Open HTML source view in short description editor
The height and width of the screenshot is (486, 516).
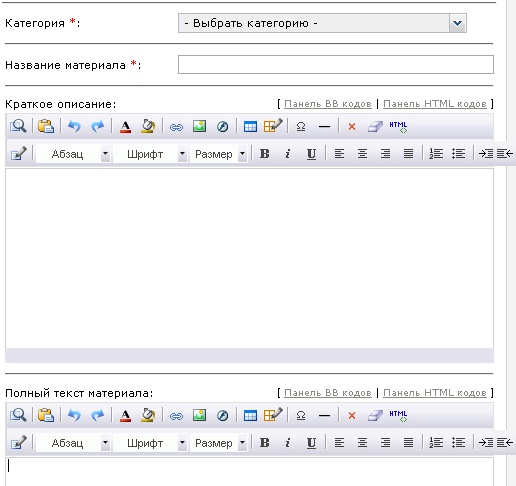click(398, 127)
